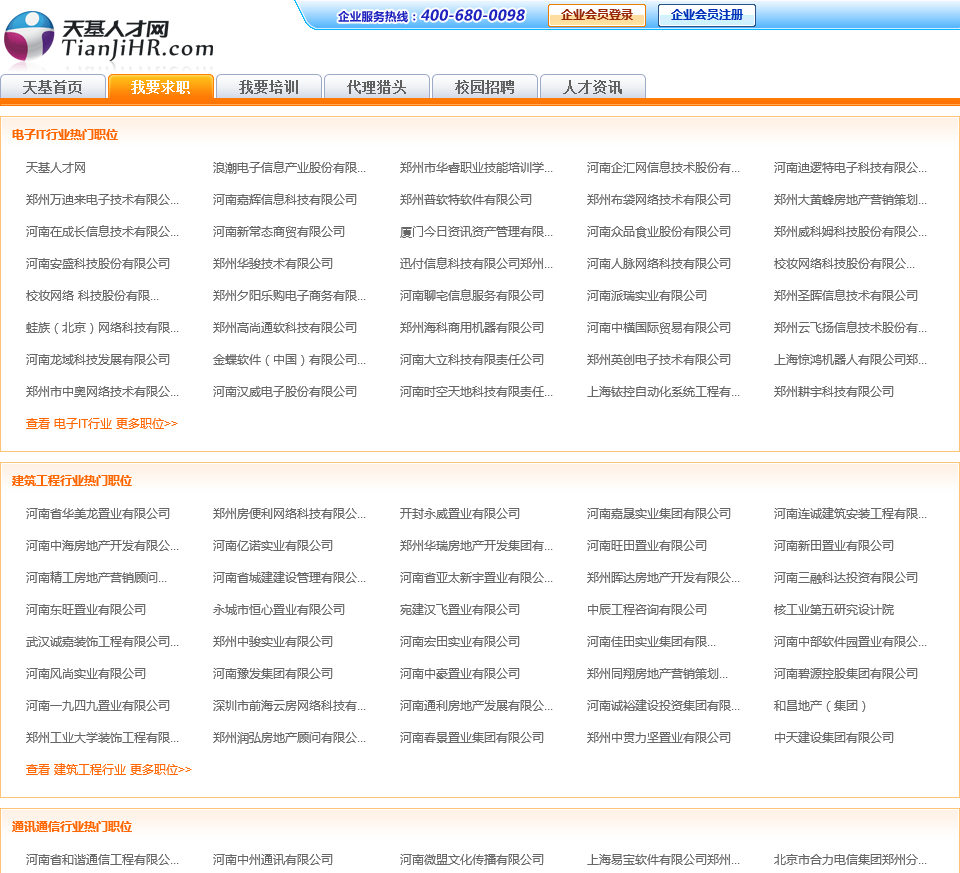Click 河南碧源控股集团有限公司
Viewport: 960px width, 873px height.
[846, 673]
